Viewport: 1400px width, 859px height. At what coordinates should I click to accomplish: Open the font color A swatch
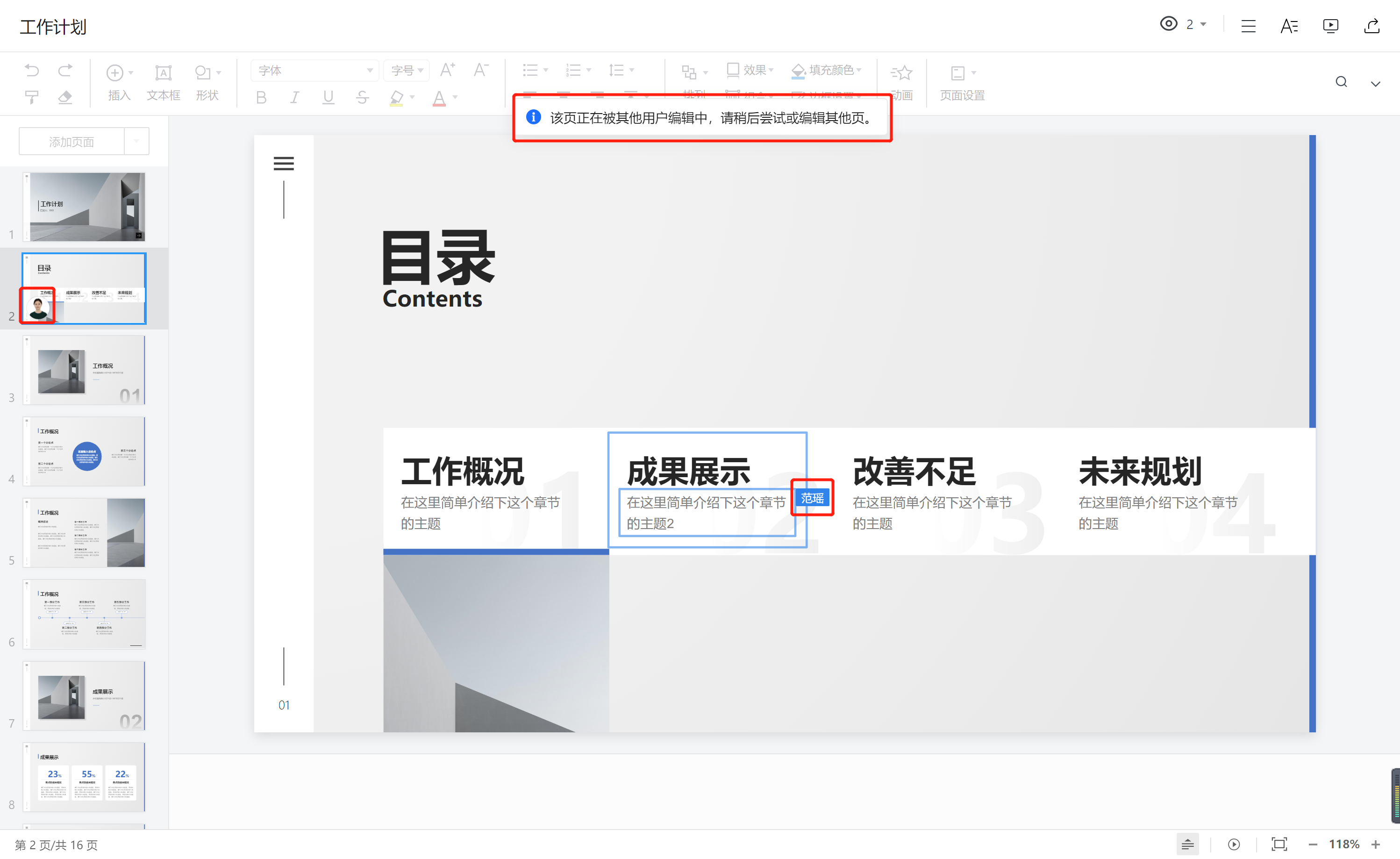click(x=439, y=98)
